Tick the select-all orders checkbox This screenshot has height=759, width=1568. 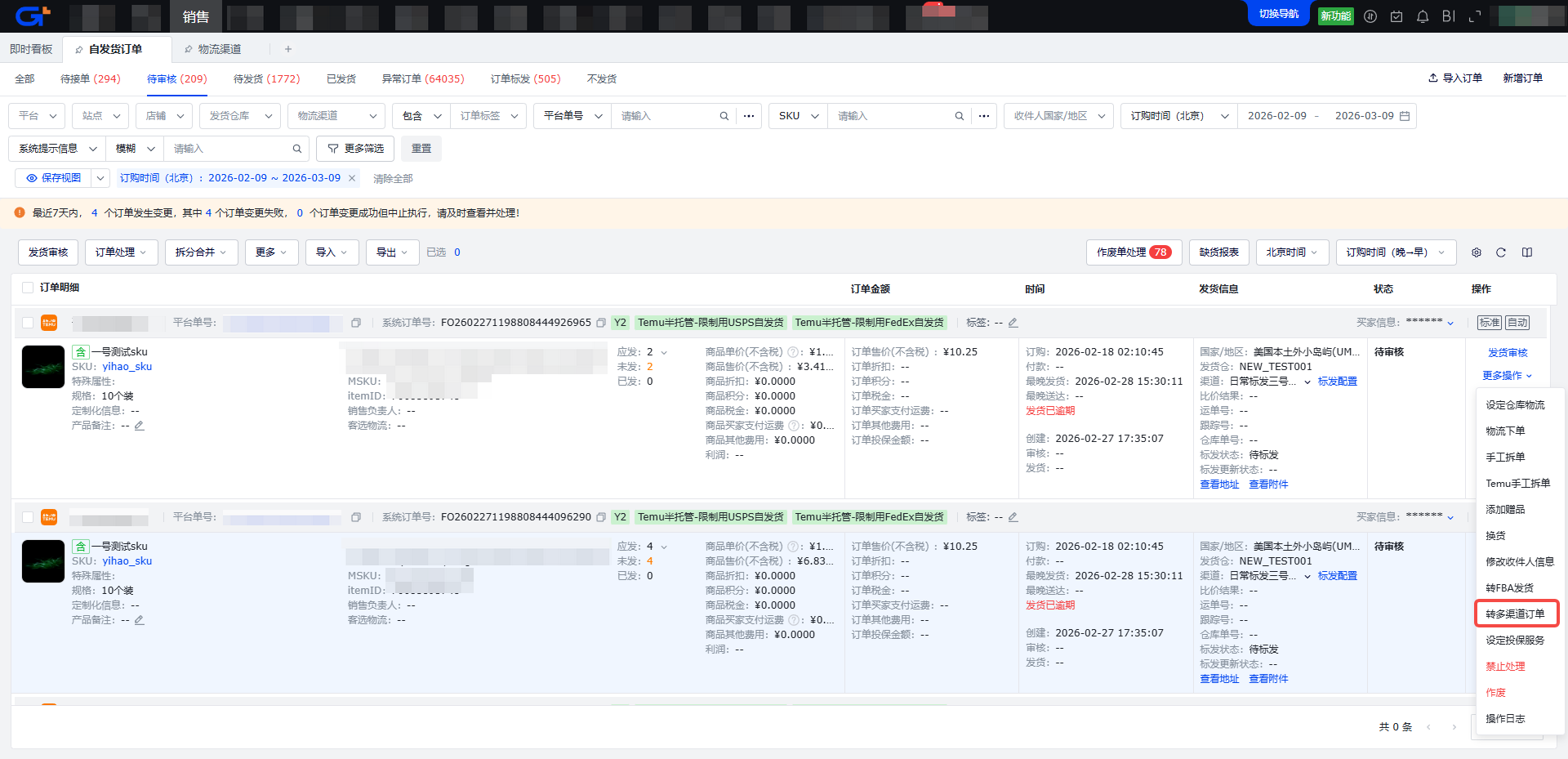[x=28, y=288]
